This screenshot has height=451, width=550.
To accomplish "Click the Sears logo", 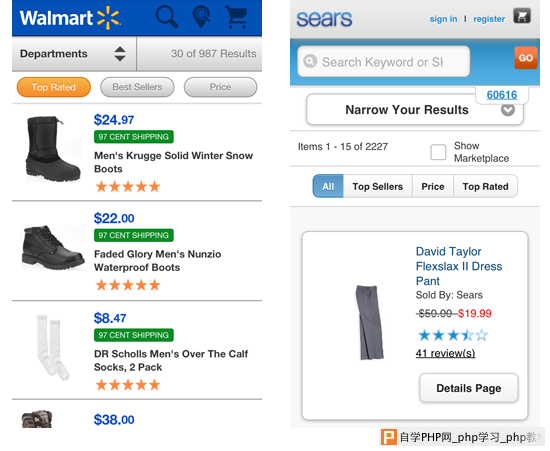I will (324, 19).
